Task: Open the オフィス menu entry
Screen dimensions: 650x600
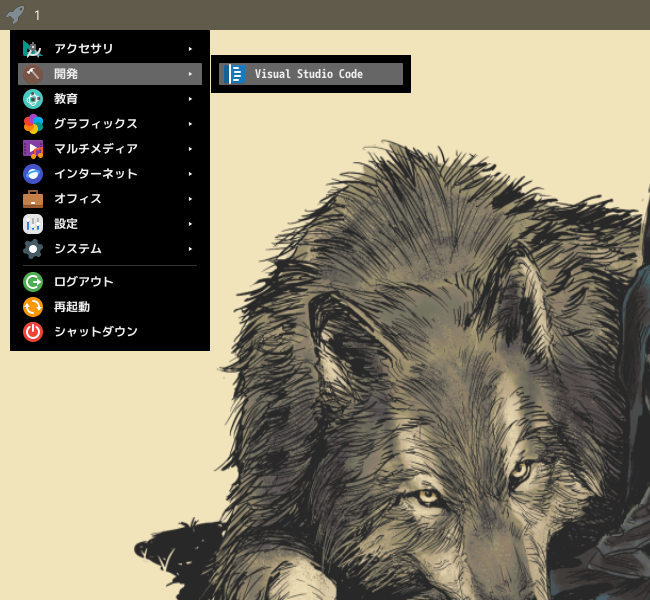Action: pyautogui.click(x=110, y=199)
